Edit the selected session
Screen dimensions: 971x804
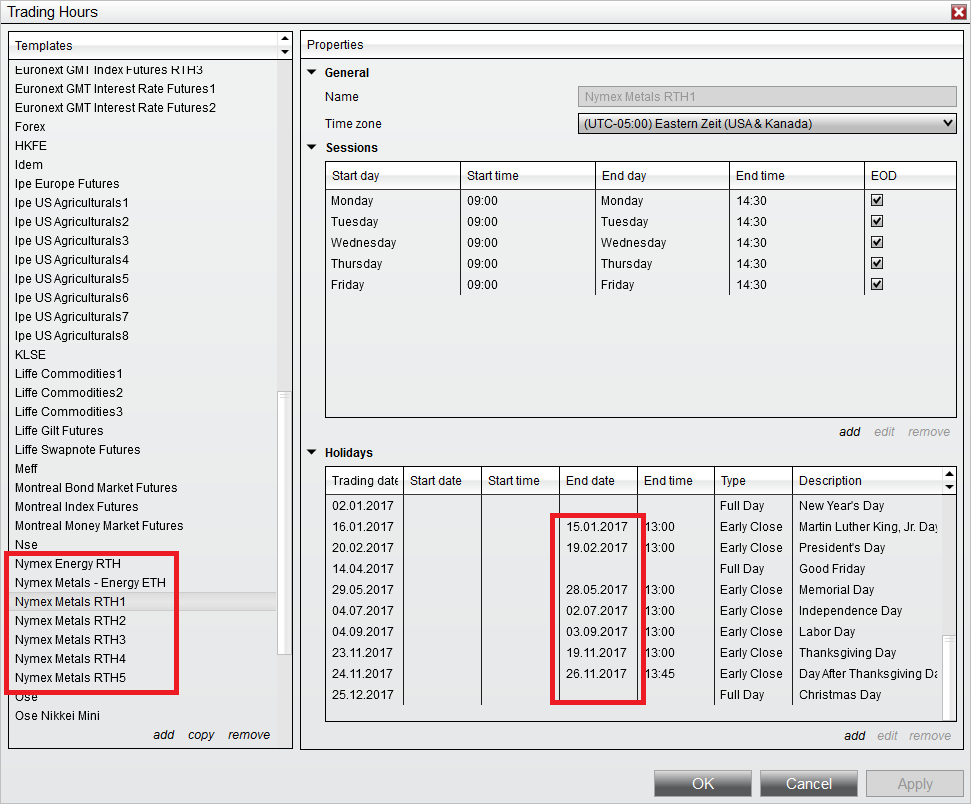(884, 432)
